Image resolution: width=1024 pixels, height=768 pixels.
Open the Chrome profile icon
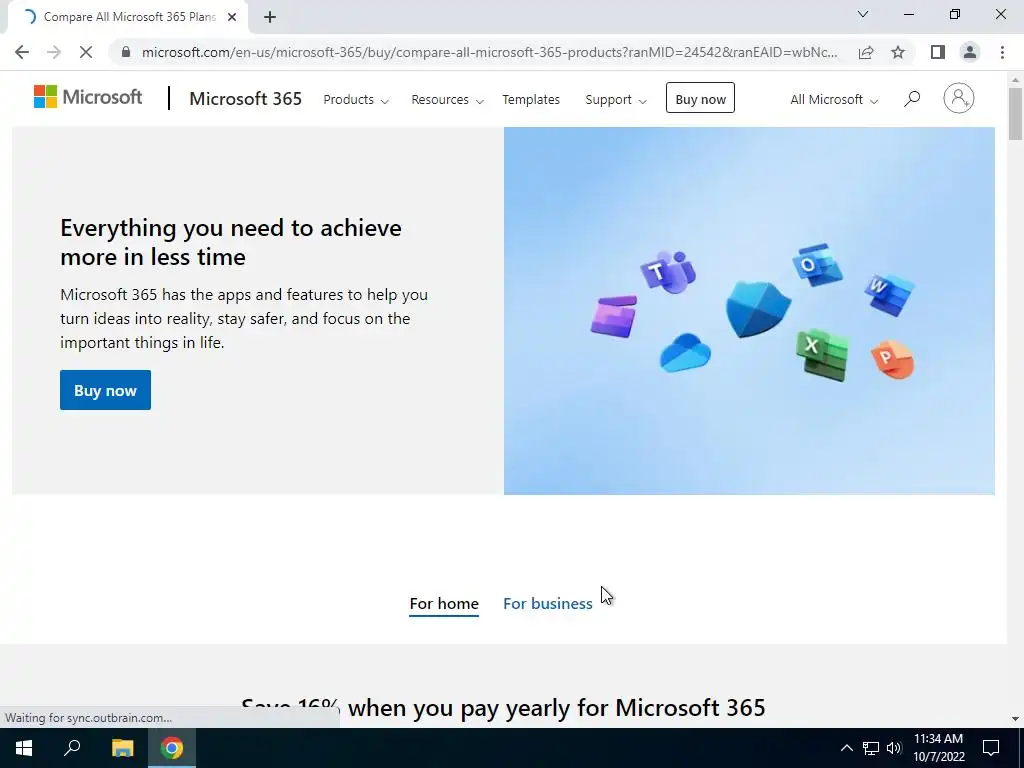(x=970, y=52)
